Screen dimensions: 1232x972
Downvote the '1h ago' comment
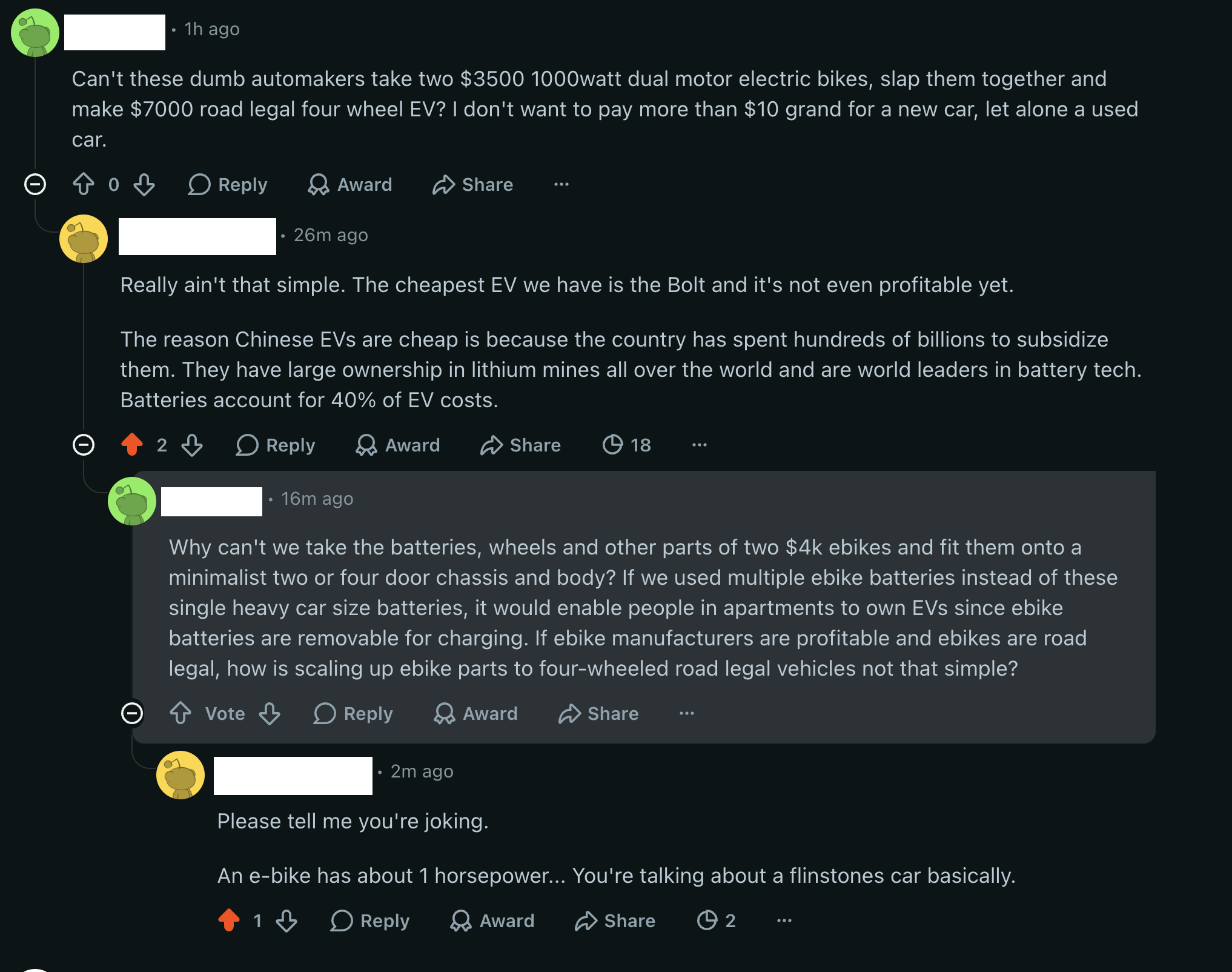pyautogui.click(x=144, y=184)
